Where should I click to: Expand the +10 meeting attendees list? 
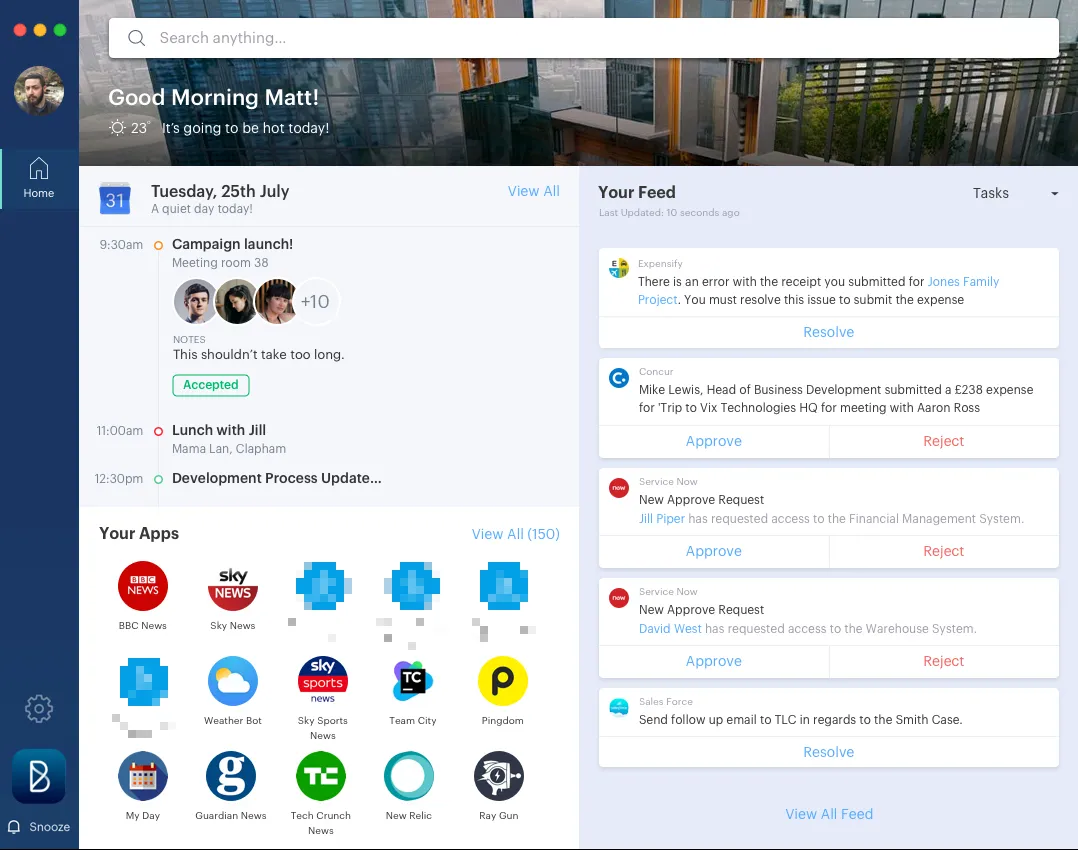(316, 301)
